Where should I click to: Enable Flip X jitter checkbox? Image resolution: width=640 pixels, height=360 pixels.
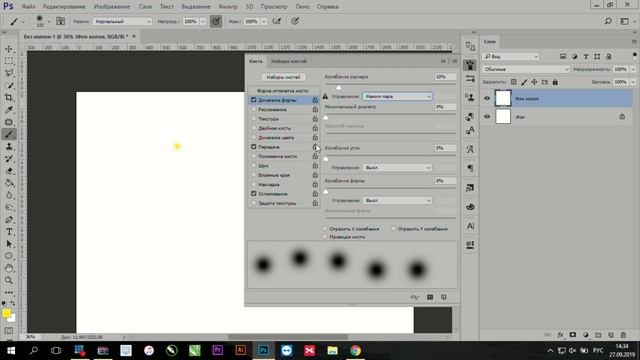coord(325,229)
